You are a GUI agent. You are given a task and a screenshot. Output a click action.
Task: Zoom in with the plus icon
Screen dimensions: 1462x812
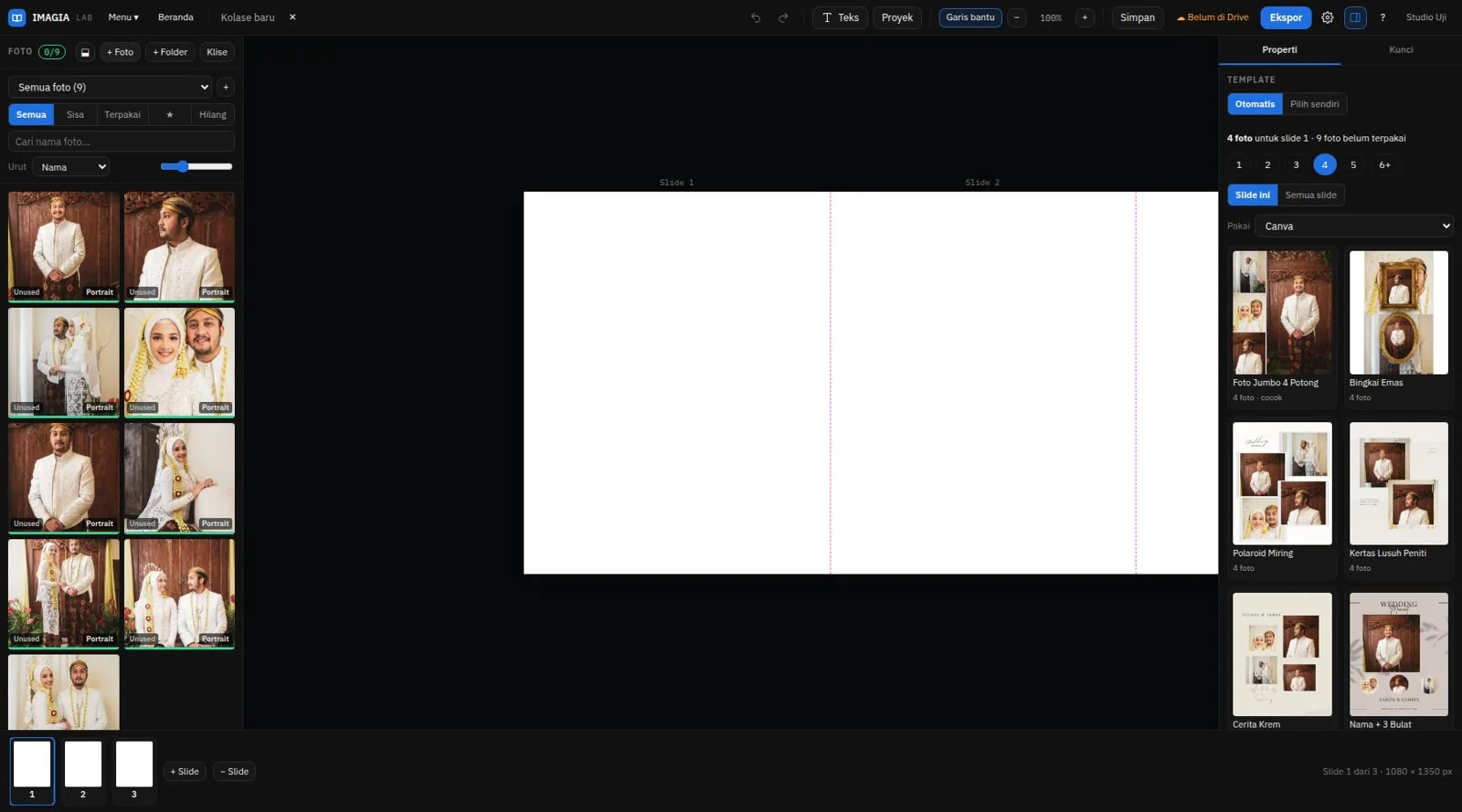pos(1085,17)
